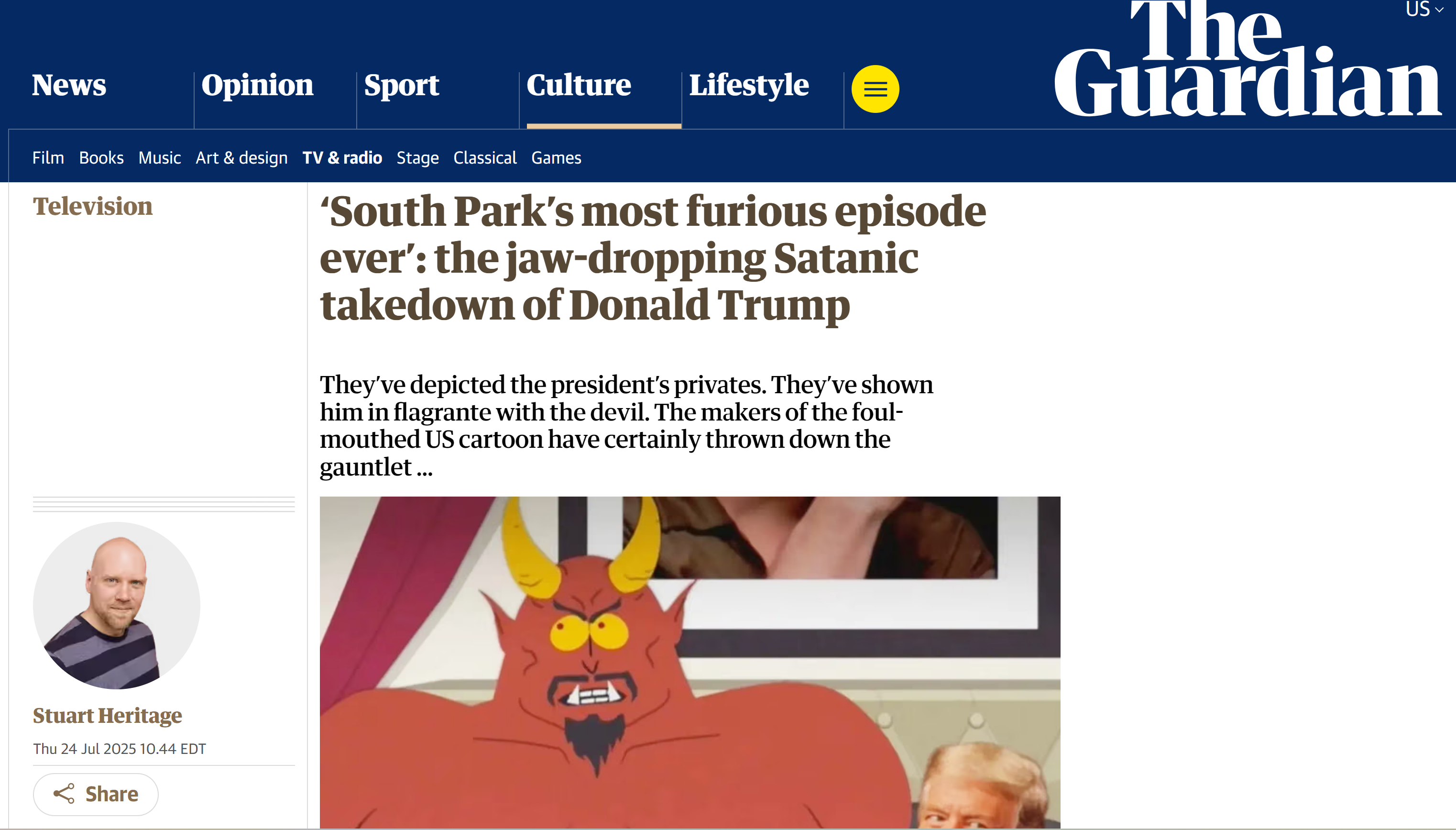This screenshot has width=1456, height=830.
Task: Go to the Sport section
Action: click(x=402, y=86)
